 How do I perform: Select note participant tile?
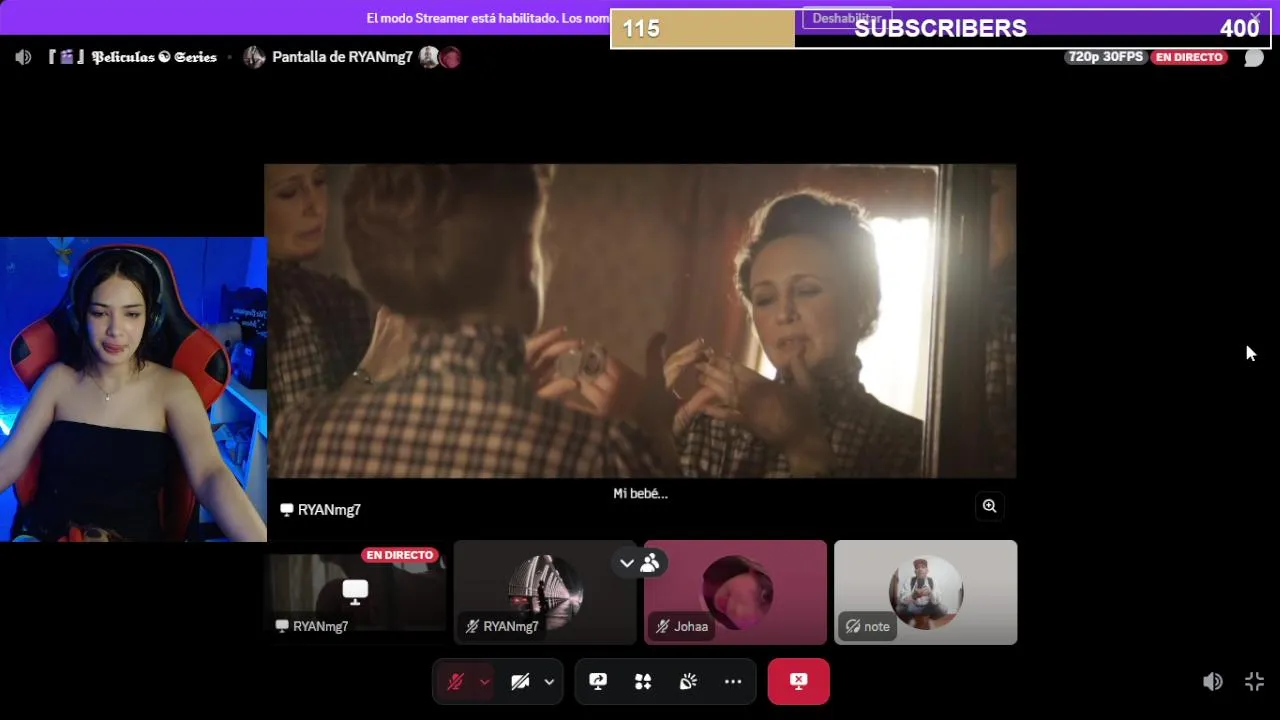pos(925,592)
